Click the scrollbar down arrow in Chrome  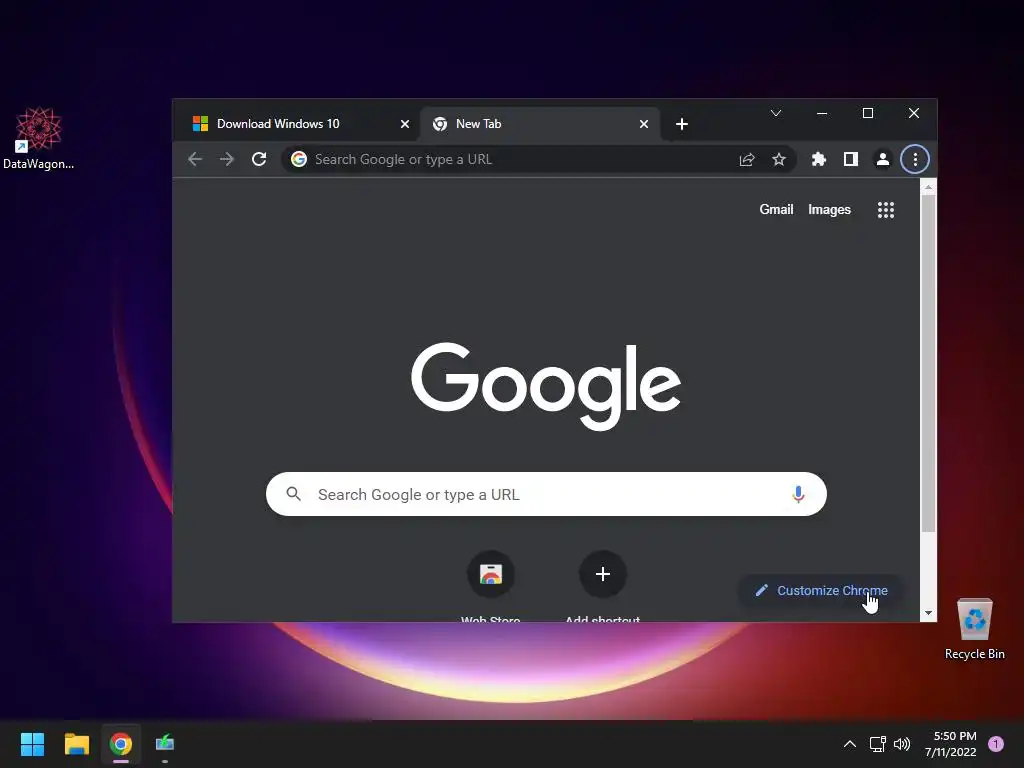[928, 613]
